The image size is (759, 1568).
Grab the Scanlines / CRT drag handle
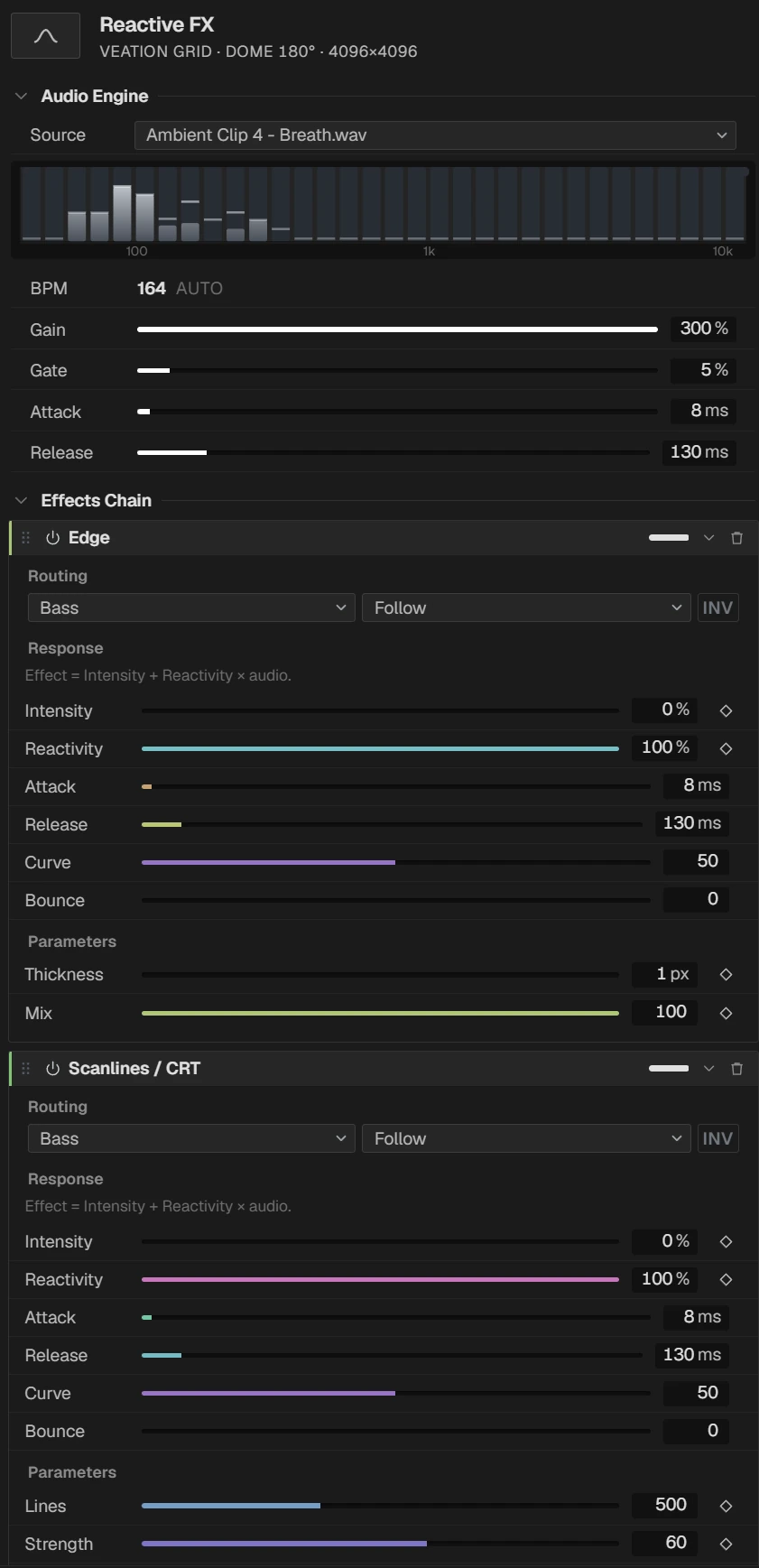pos(26,1069)
